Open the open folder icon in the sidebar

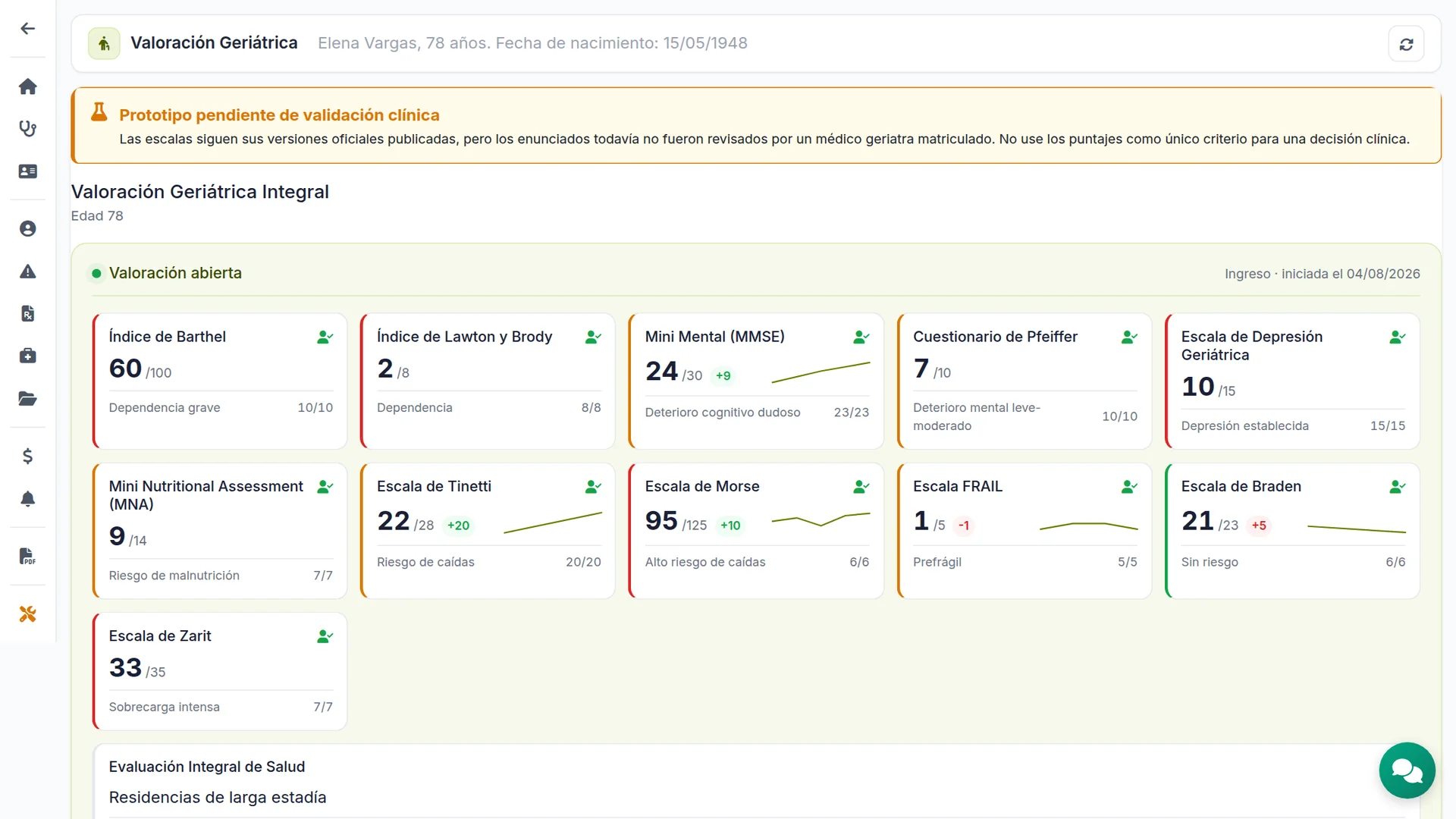pos(27,398)
